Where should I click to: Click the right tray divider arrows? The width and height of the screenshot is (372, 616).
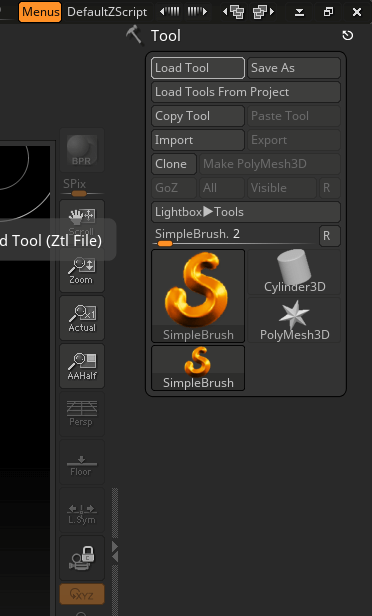[115, 552]
